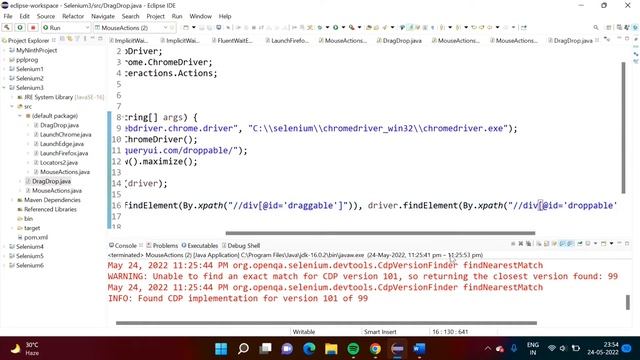Click the weather widget showing 30°C Haze

click(25, 349)
